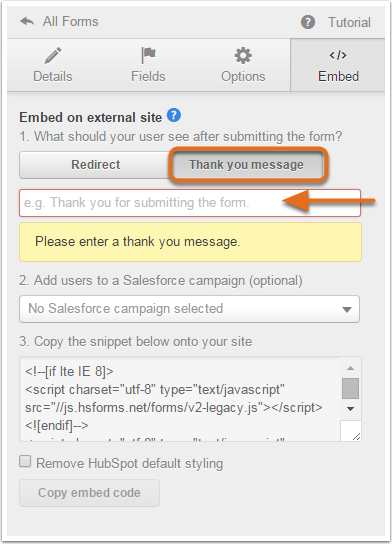Click the gear icon for Options
392x544 pixels.
[243, 56]
